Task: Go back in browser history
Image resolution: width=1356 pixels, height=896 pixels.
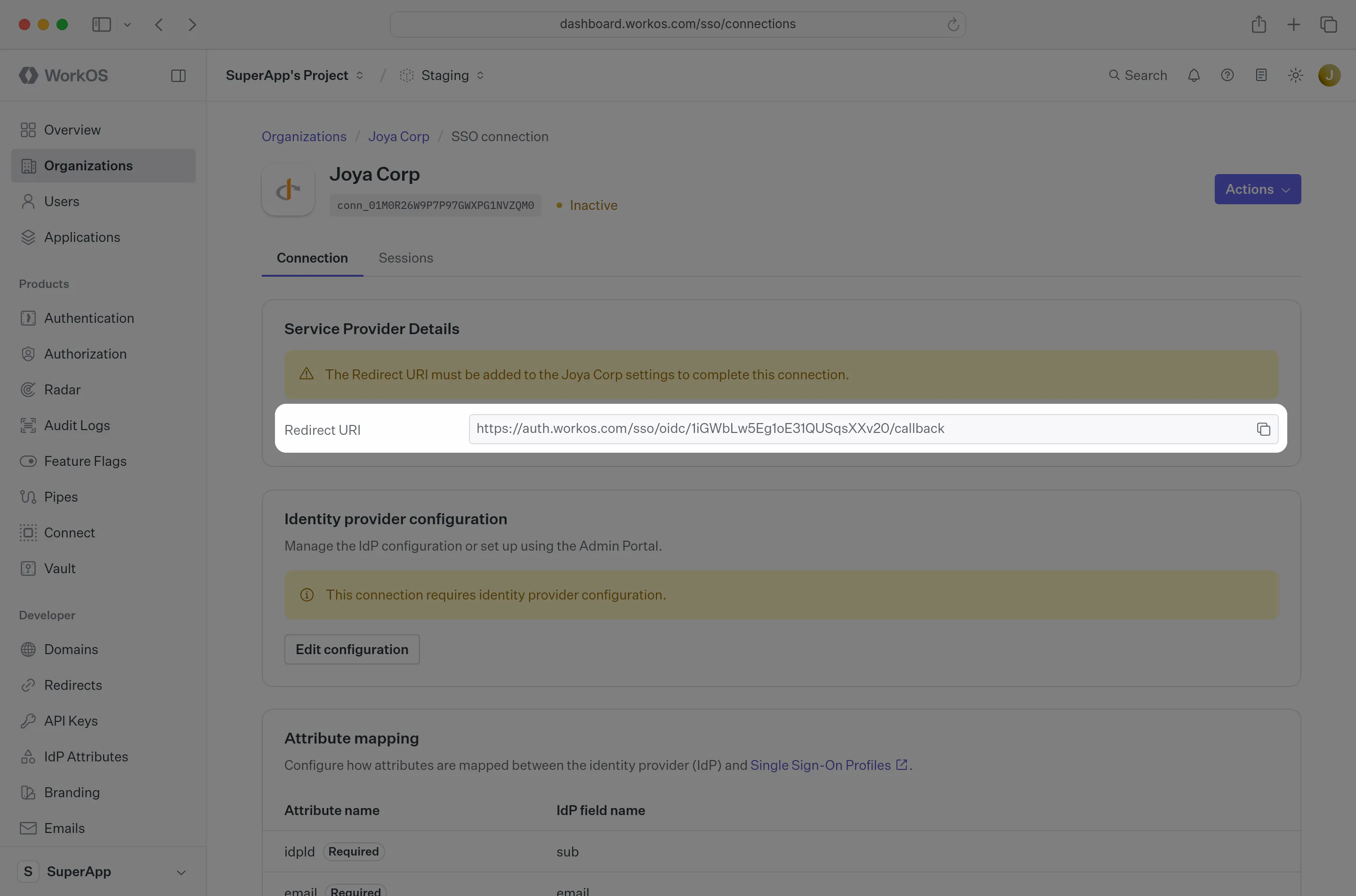Action: pos(159,24)
